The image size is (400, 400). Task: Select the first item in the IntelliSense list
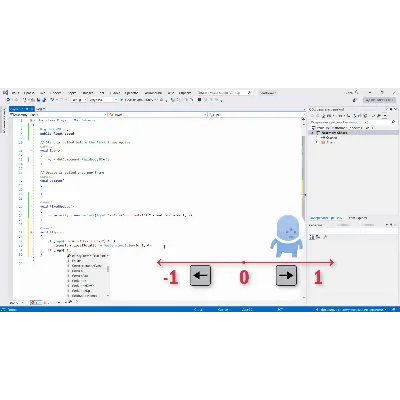coord(87,256)
